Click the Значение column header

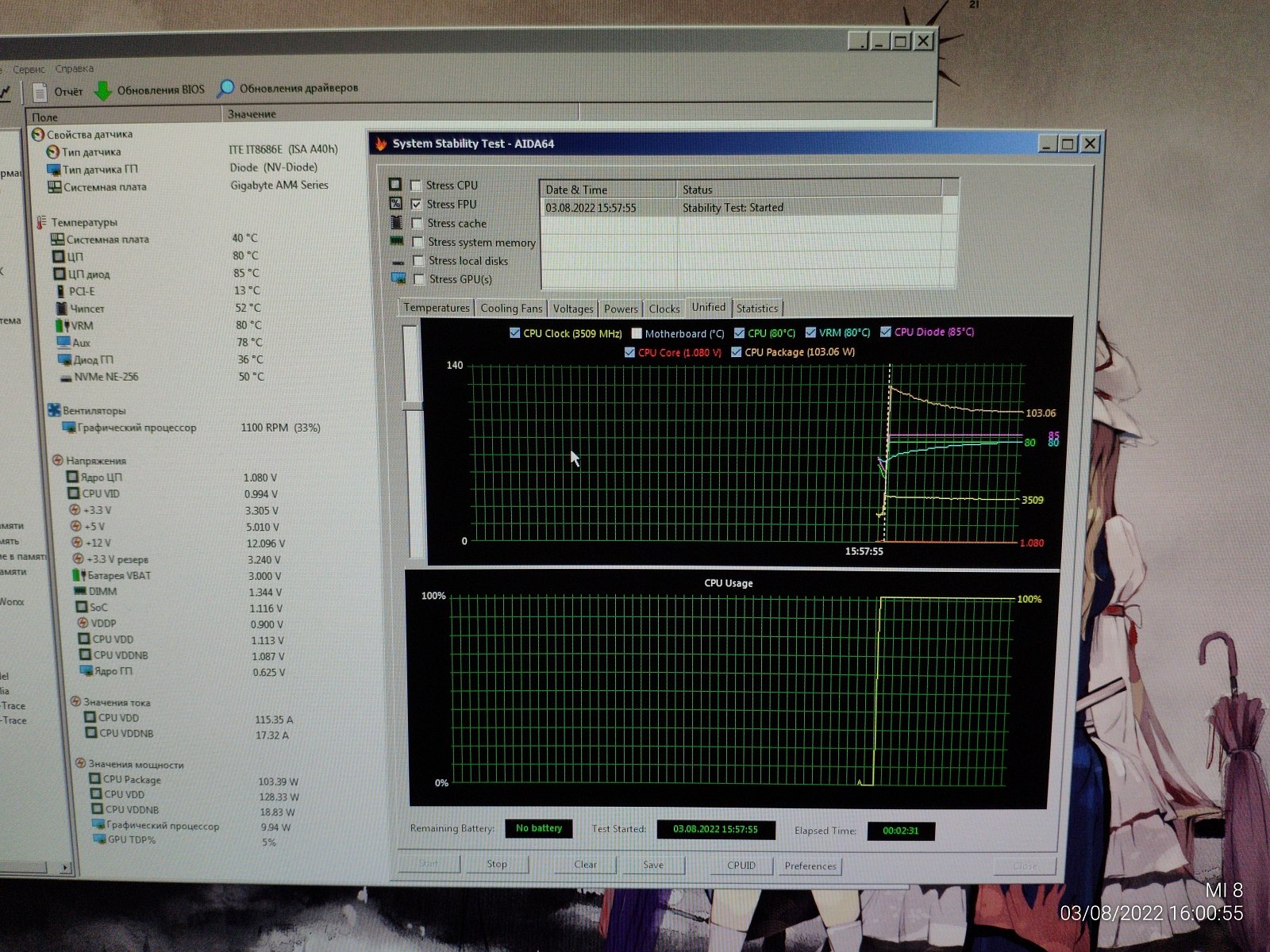[400, 113]
